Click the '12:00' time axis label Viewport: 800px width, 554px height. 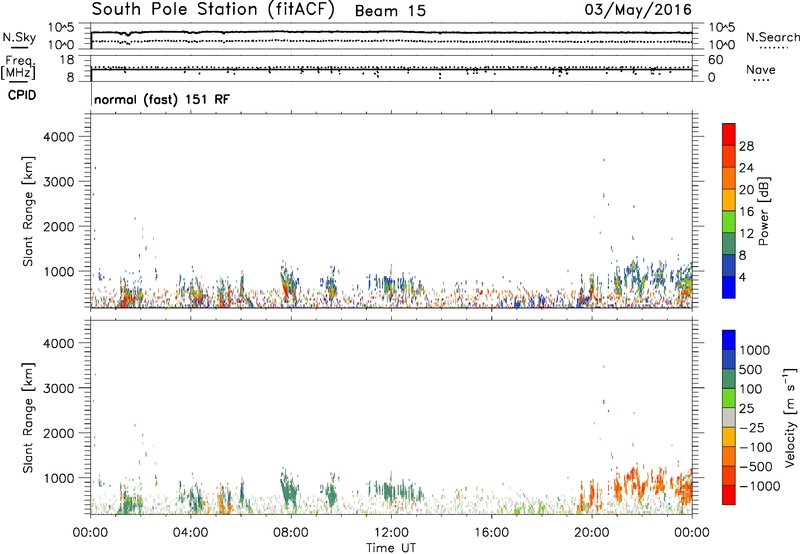[x=391, y=533]
